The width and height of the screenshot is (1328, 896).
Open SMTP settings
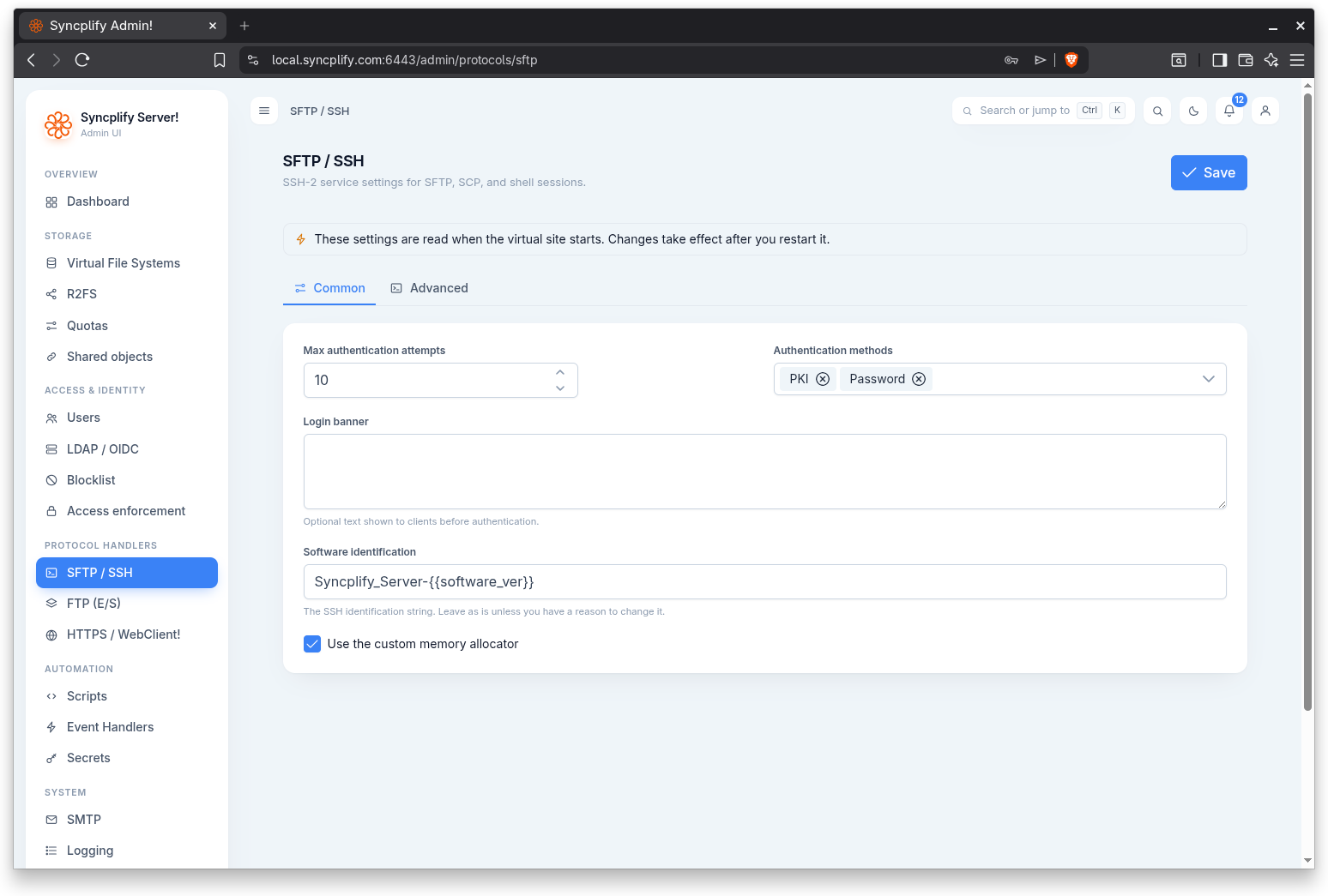click(x=127, y=820)
